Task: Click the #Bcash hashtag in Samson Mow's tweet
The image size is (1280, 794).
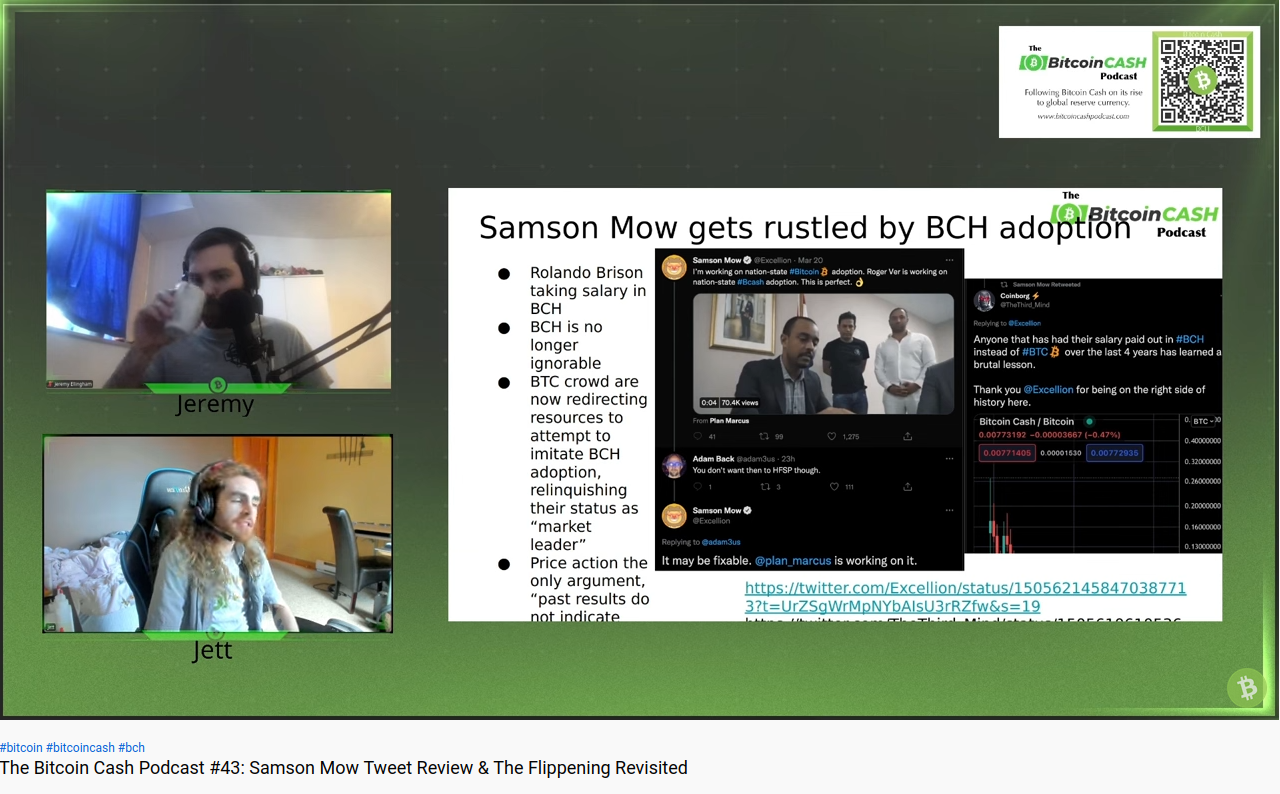Action: (751, 282)
